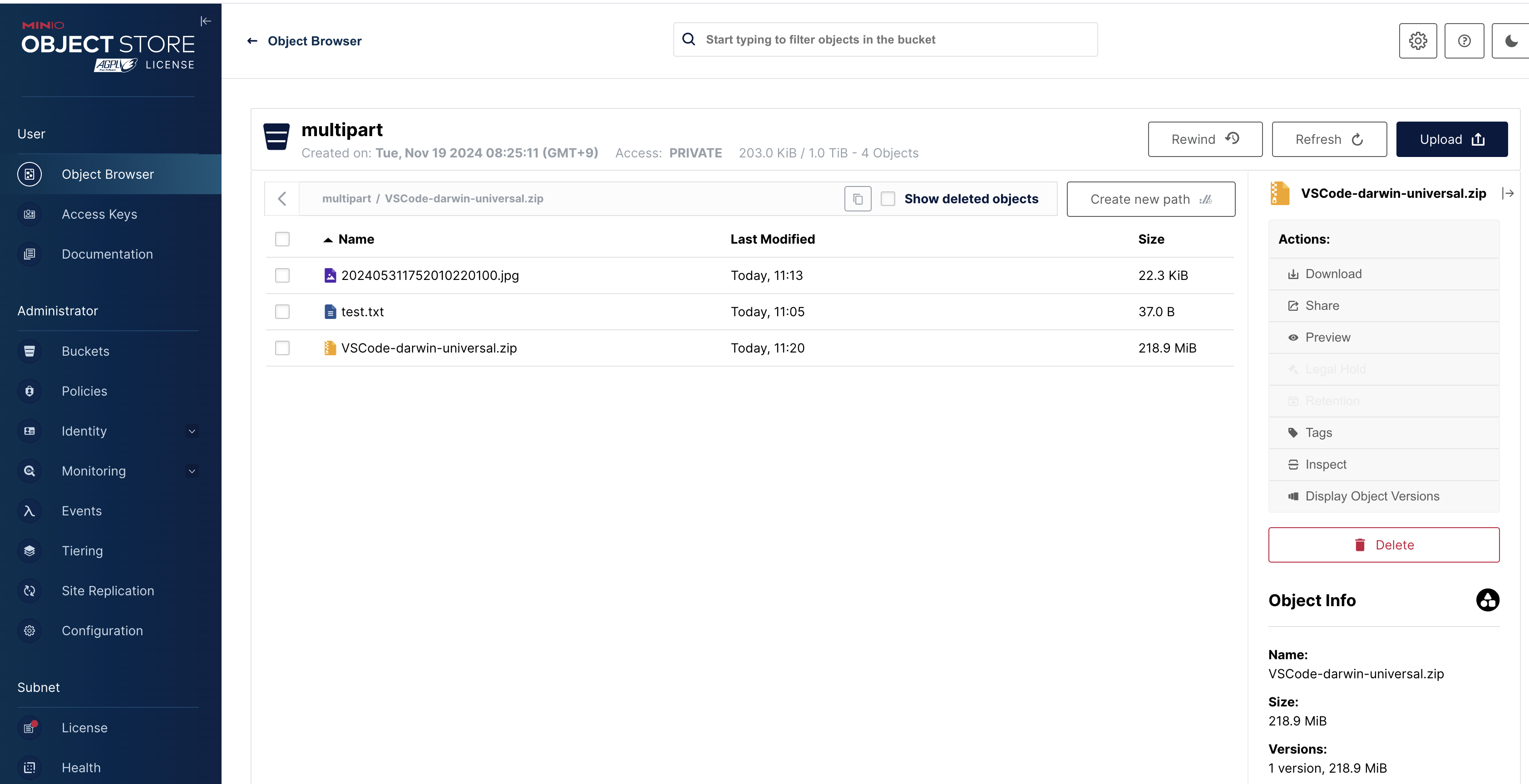Enable Show deleted objects checkbox
The width and height of the screenshot is (1529, 784).
tap(888, 199)
